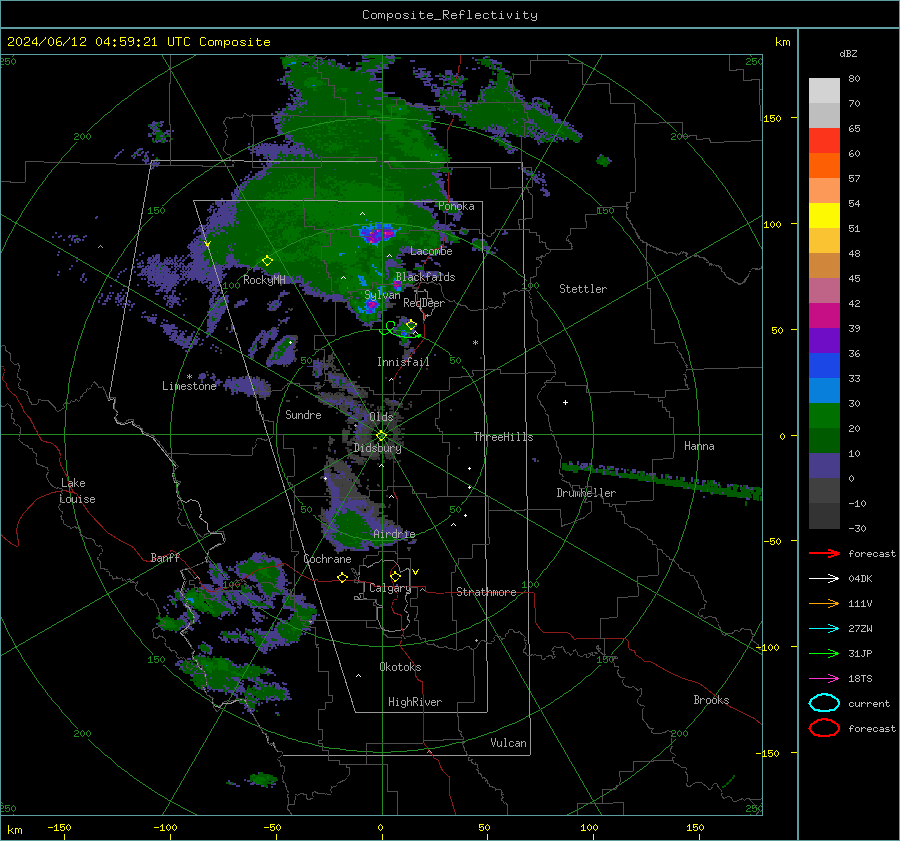Click the yellow 51 dBZ color swatch
Viewport: 900px width, 841px height.
pyautogui.click(x=824, y=216)
